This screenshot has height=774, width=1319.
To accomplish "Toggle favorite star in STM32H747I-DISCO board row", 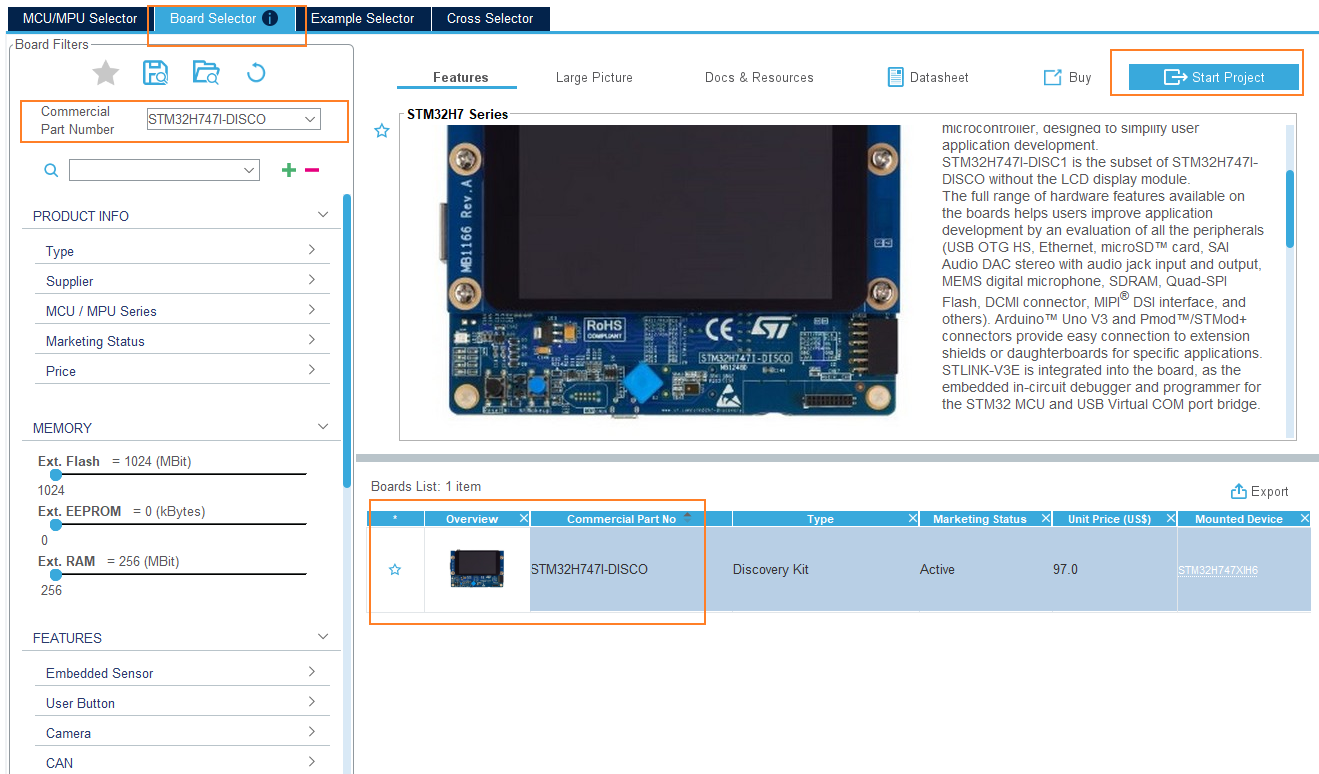I will 395,569.
